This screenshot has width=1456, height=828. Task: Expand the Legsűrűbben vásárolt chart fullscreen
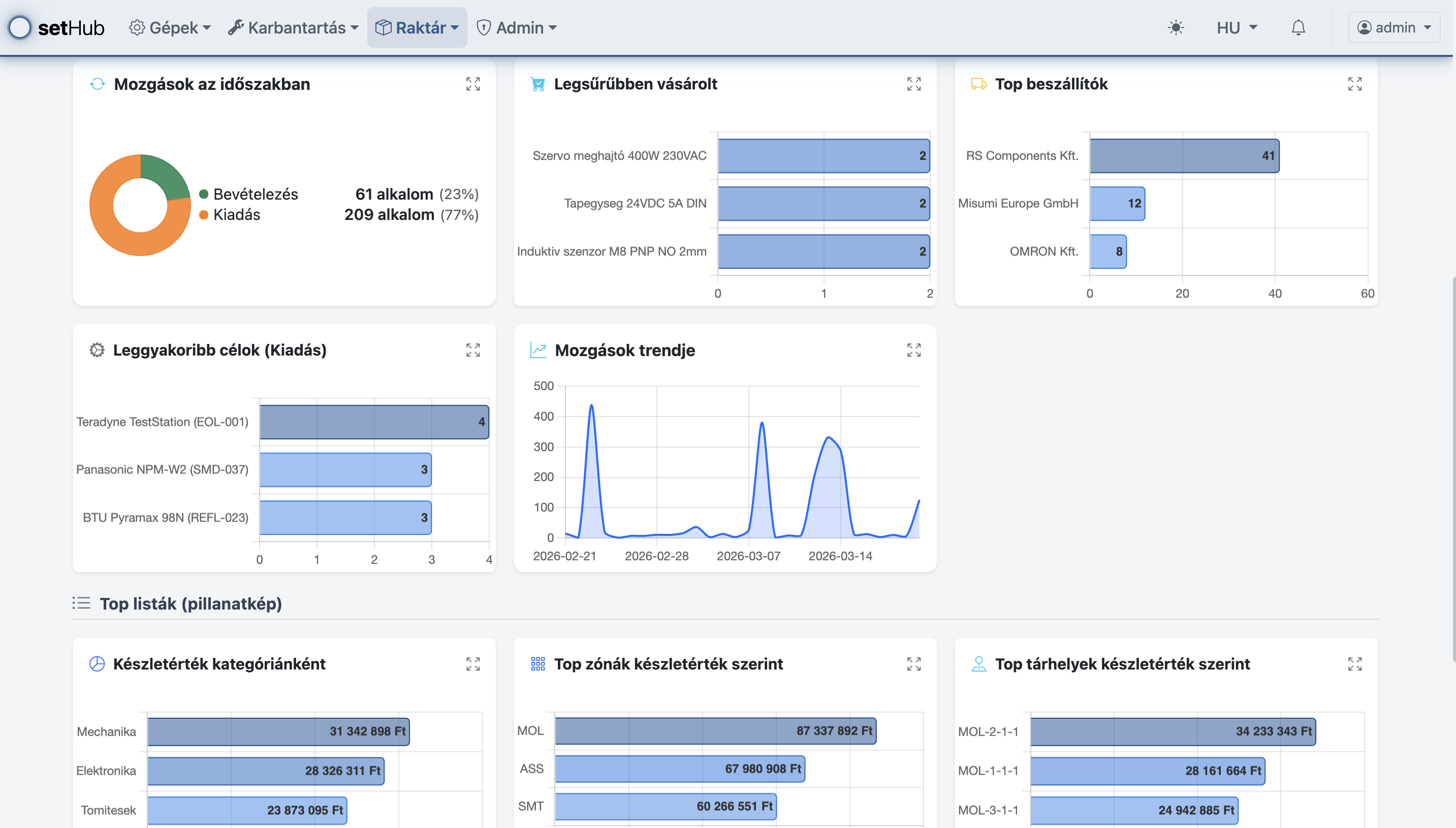[x=913, y=84]
